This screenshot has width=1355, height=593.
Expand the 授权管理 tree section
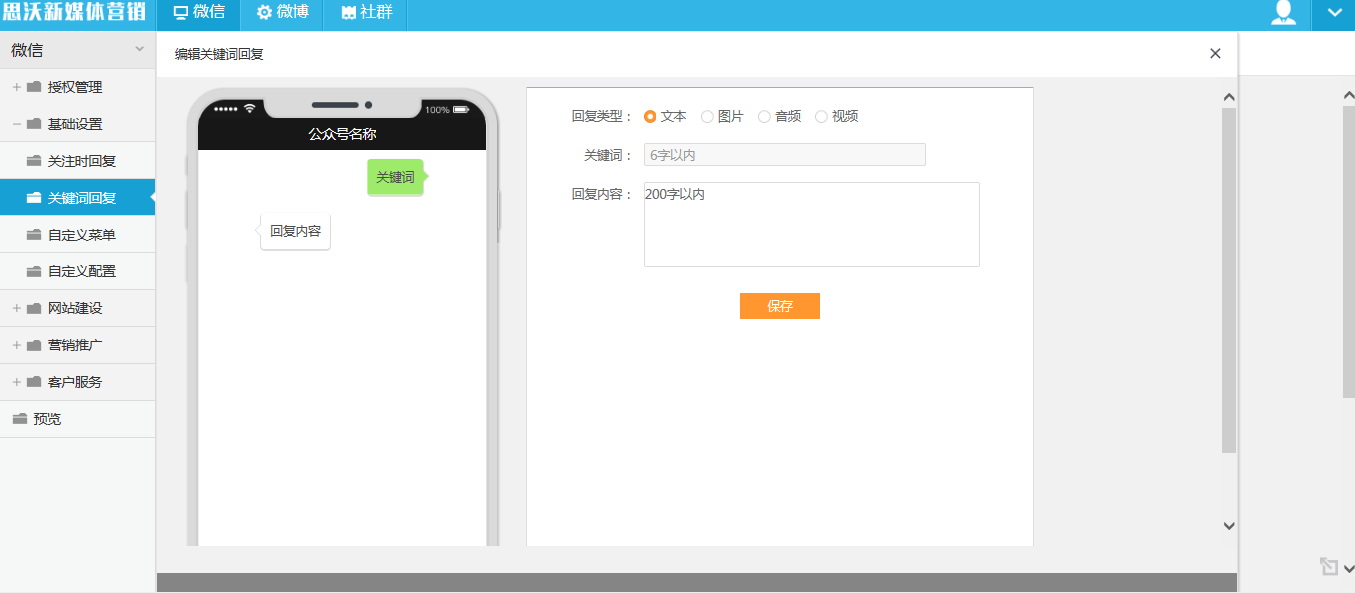(17, 87)
